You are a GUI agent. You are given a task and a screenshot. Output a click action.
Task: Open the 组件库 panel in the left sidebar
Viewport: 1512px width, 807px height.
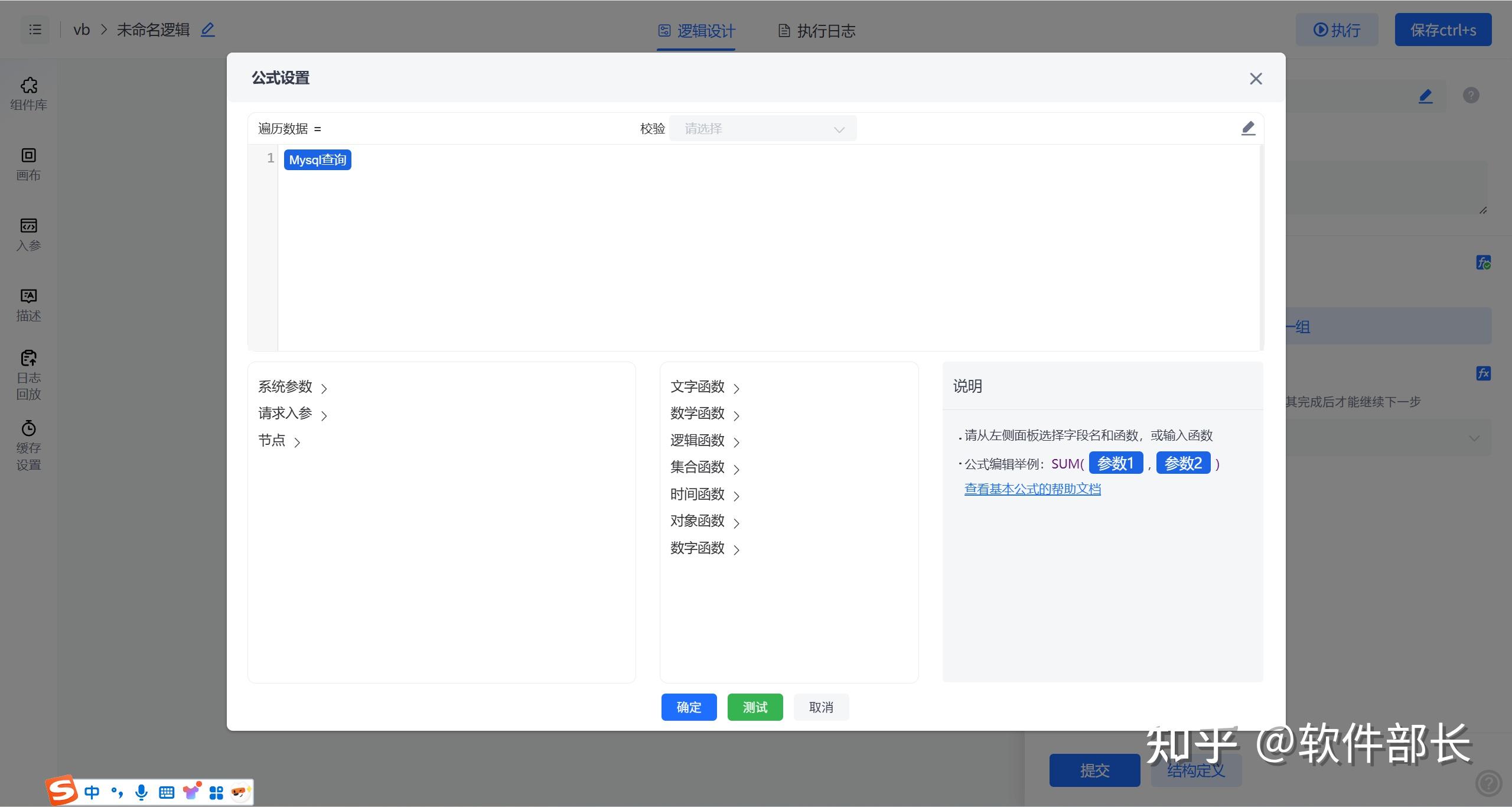[x=28, y=93]
